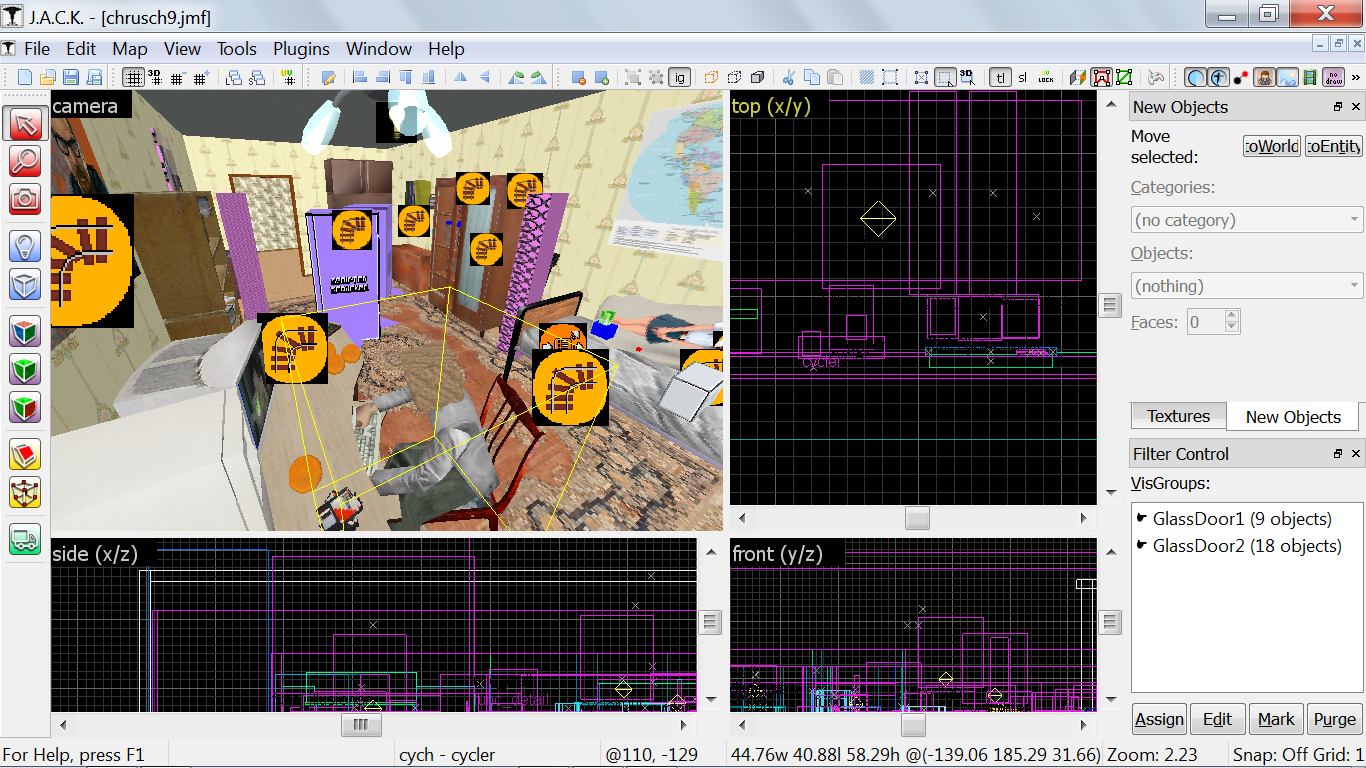Select the Magnify zoom tool

pyautogui.click(x=25, y=161)
